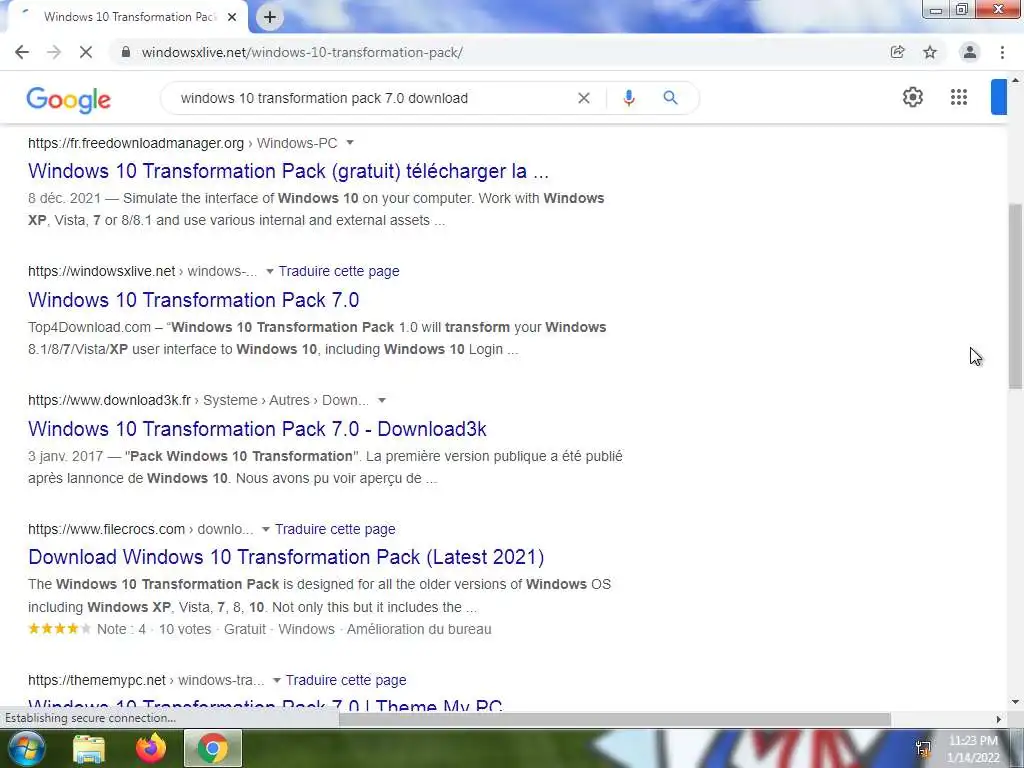This screenshot has height=768, width=1024.
Task: Submit search with magnifier icon
Action: tap(670, 98)
